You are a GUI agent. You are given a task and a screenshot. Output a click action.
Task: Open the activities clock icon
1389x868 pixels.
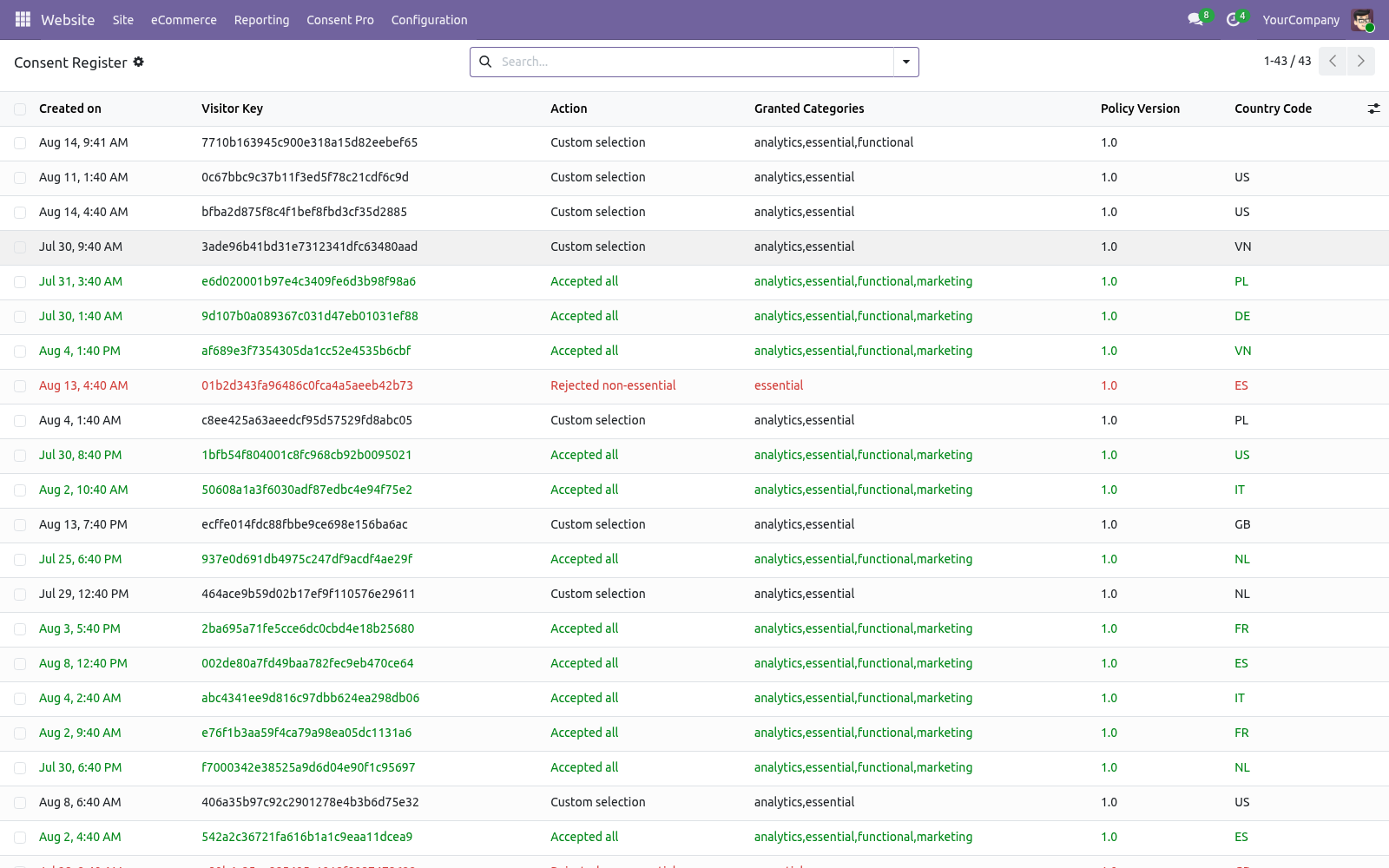(x=1234, y=19)
